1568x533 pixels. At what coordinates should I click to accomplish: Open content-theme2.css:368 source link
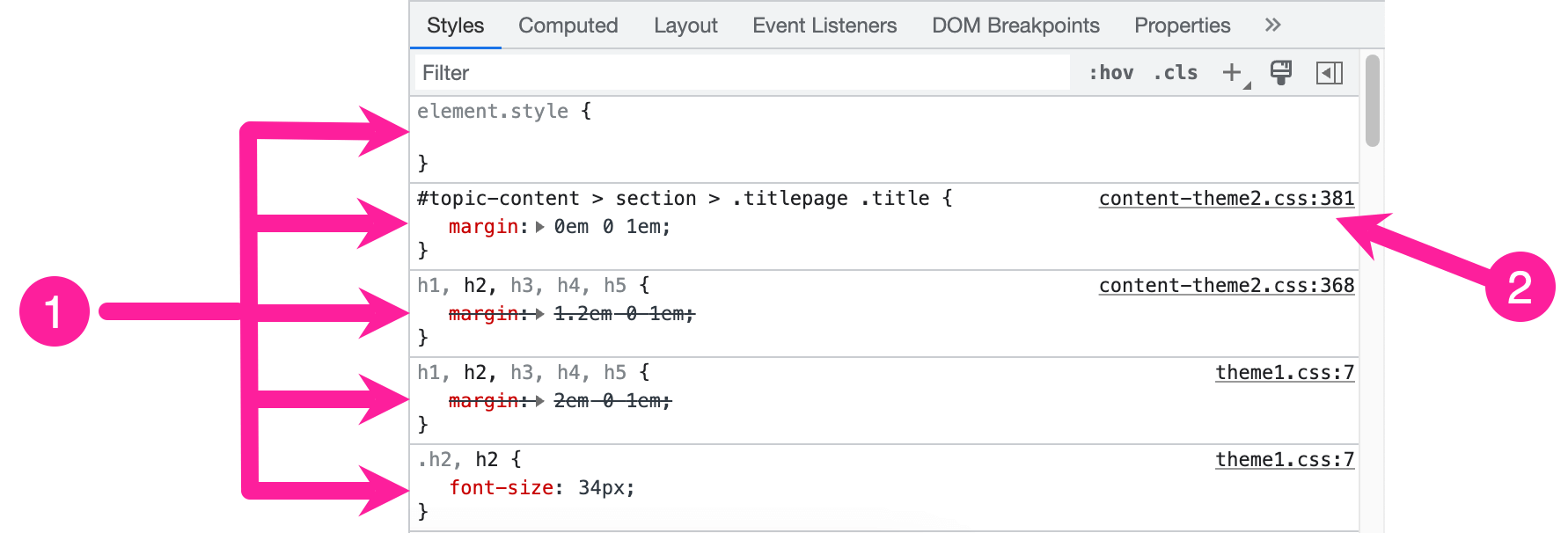point(1227,286)
